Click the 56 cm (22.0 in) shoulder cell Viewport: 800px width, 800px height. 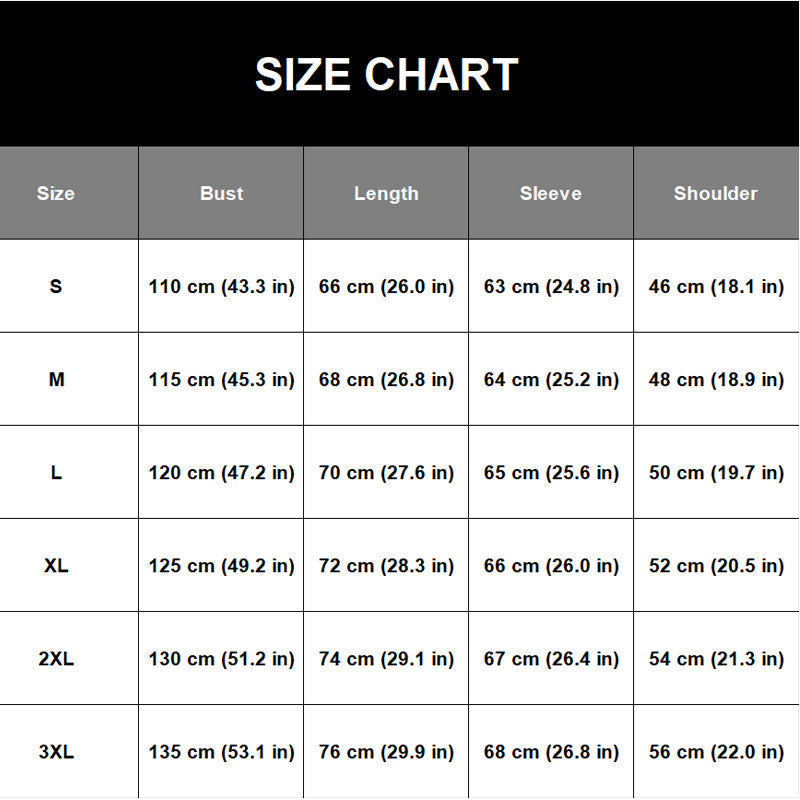tap(716, 753)
